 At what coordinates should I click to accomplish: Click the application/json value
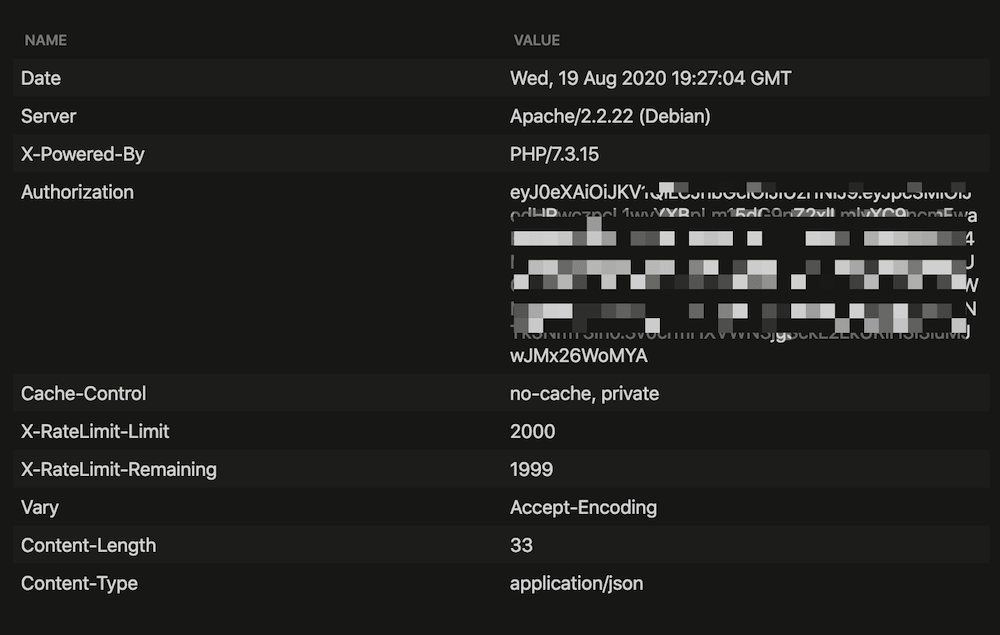[x=576, y=583]
